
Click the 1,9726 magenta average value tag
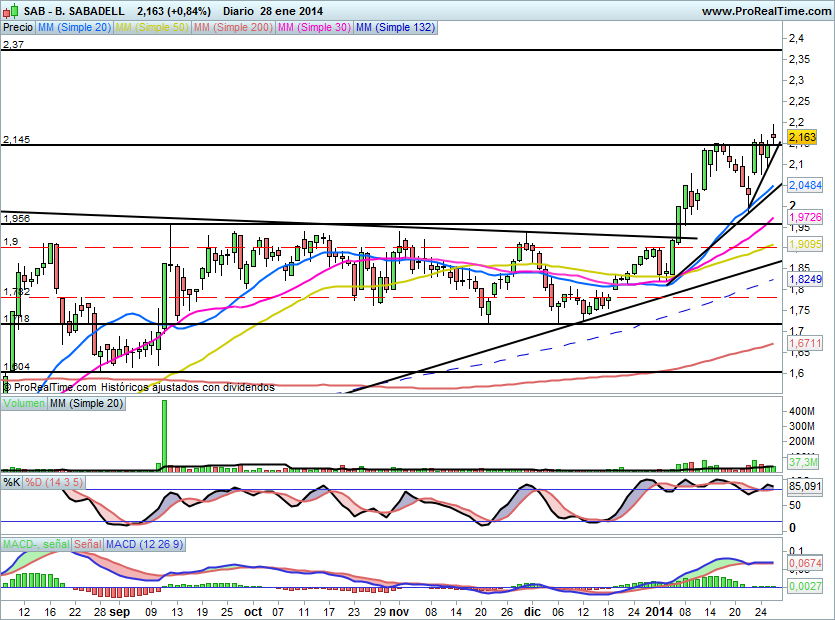805,217
